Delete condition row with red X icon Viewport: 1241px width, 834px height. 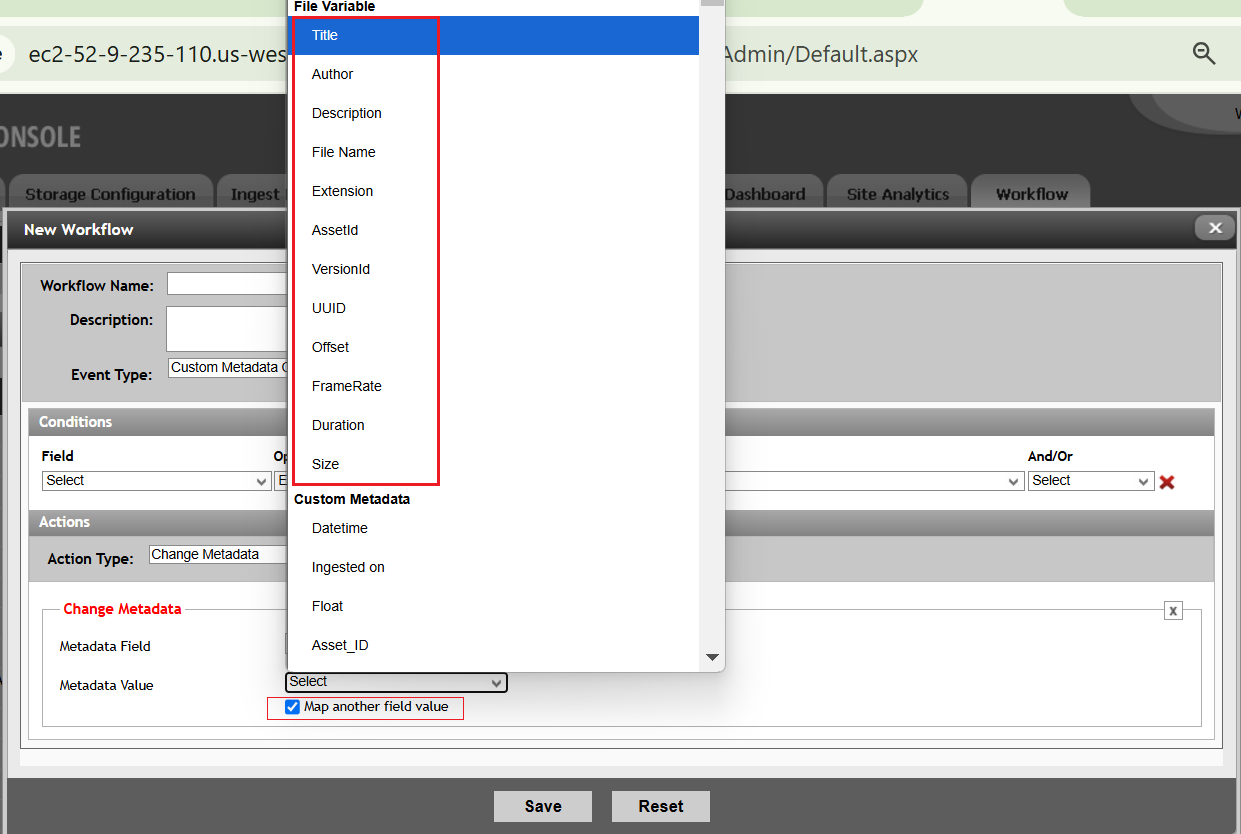point(1166,482)
